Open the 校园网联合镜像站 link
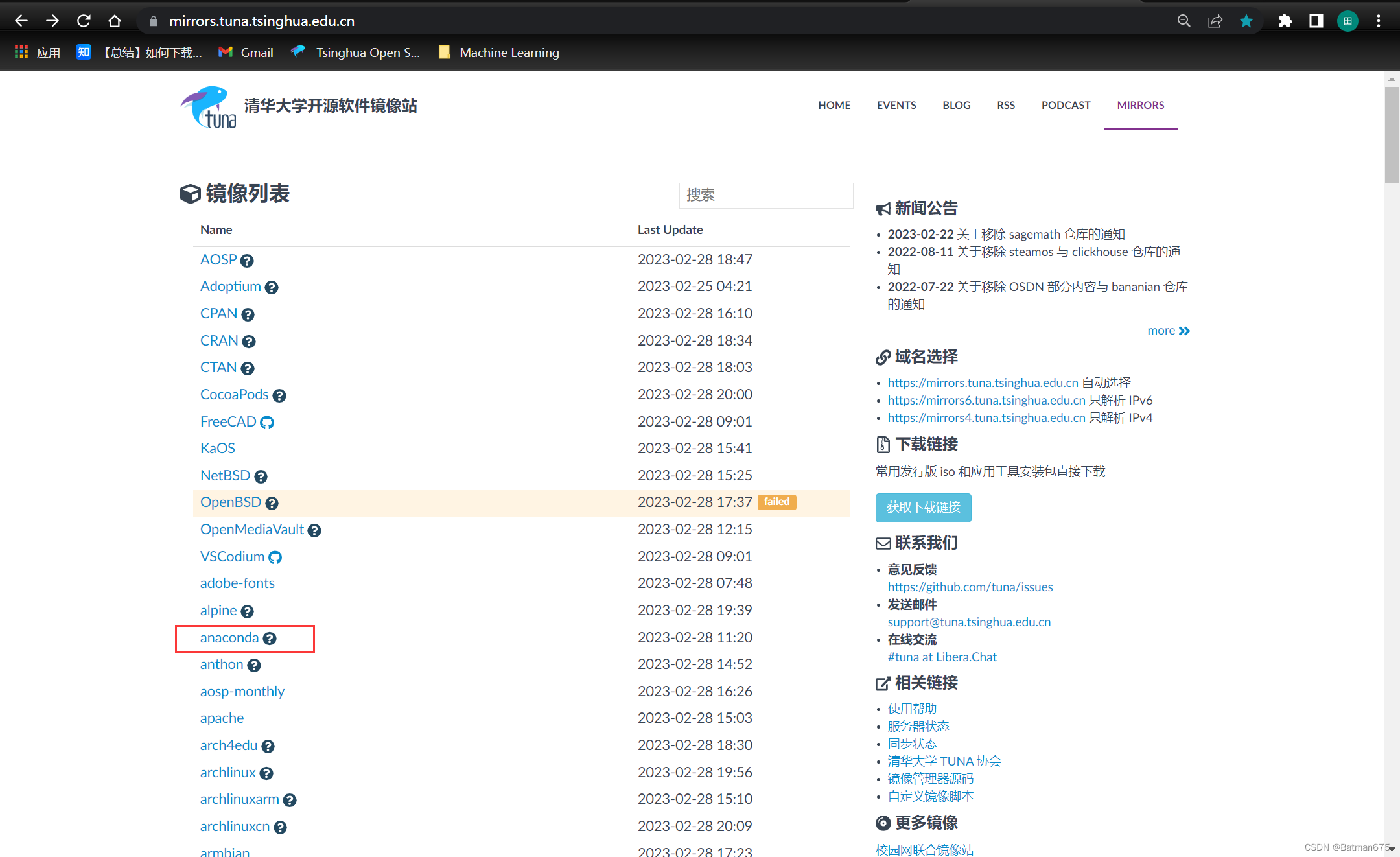 tap(925, 849)
